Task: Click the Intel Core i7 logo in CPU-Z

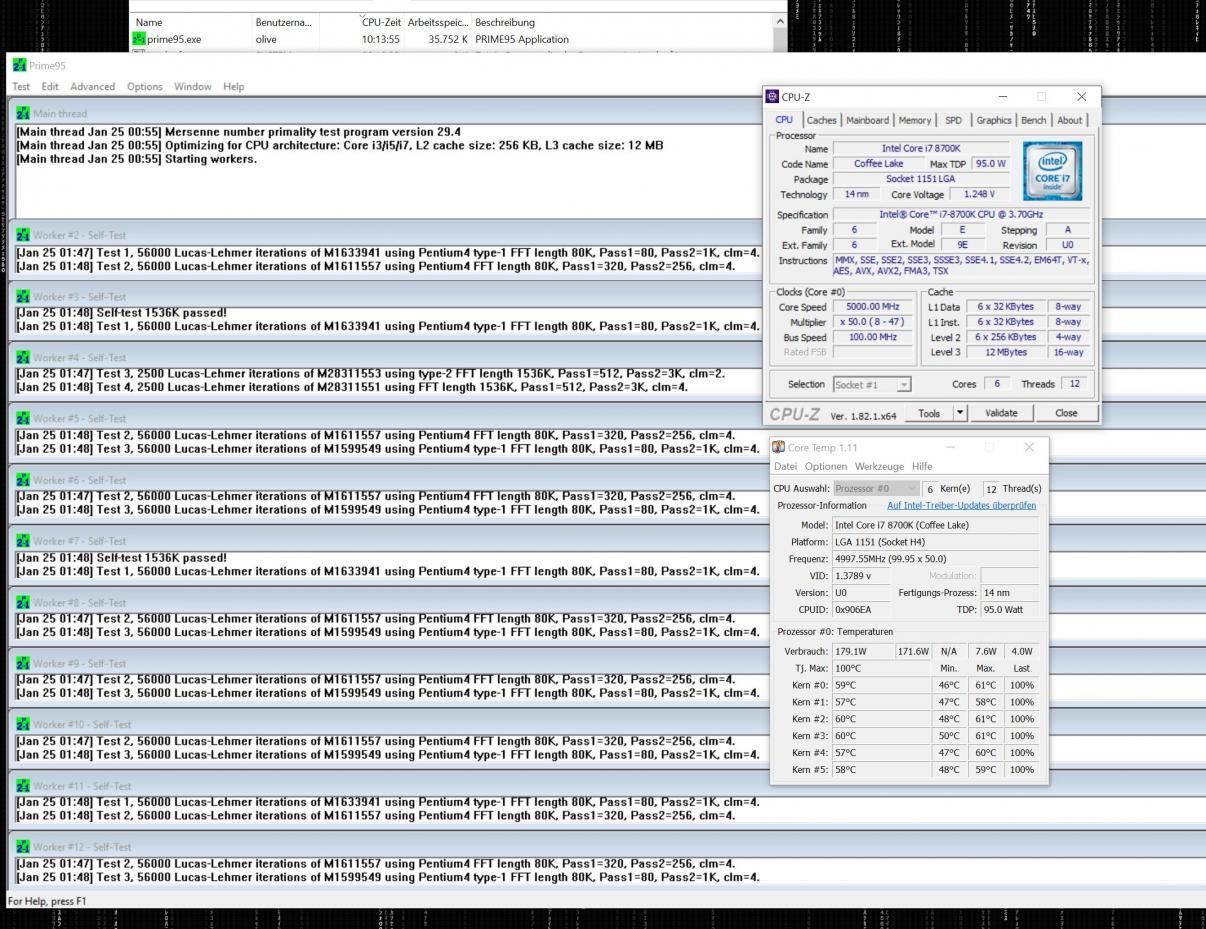Action: 1052,171
